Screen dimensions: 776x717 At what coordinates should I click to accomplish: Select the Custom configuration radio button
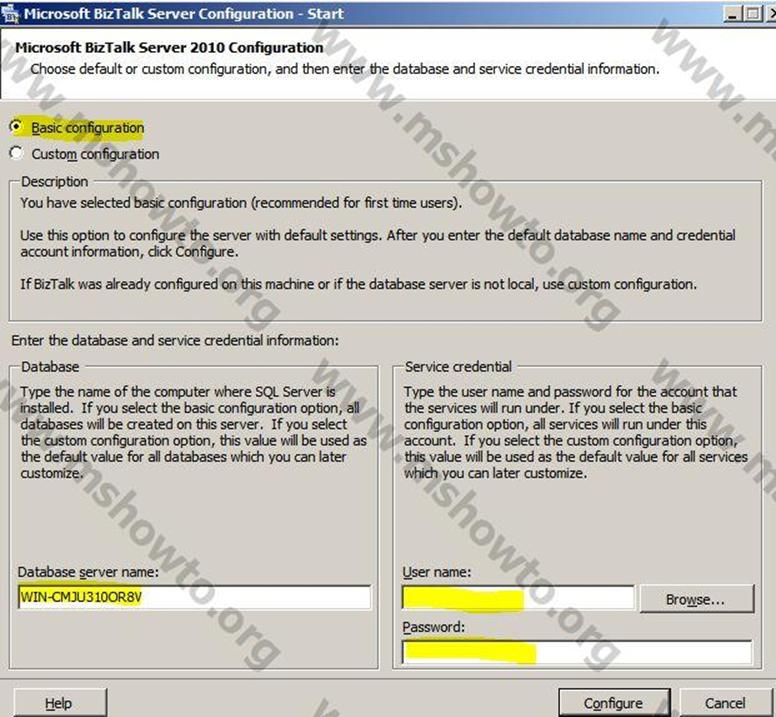16,153
